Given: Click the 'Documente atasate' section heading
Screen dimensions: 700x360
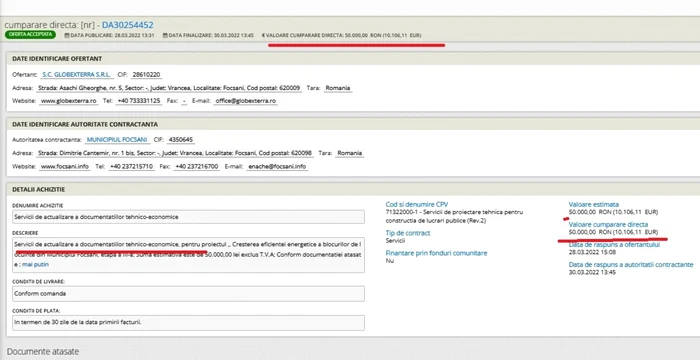Looking at the screenshot, I should pos(43,352).
